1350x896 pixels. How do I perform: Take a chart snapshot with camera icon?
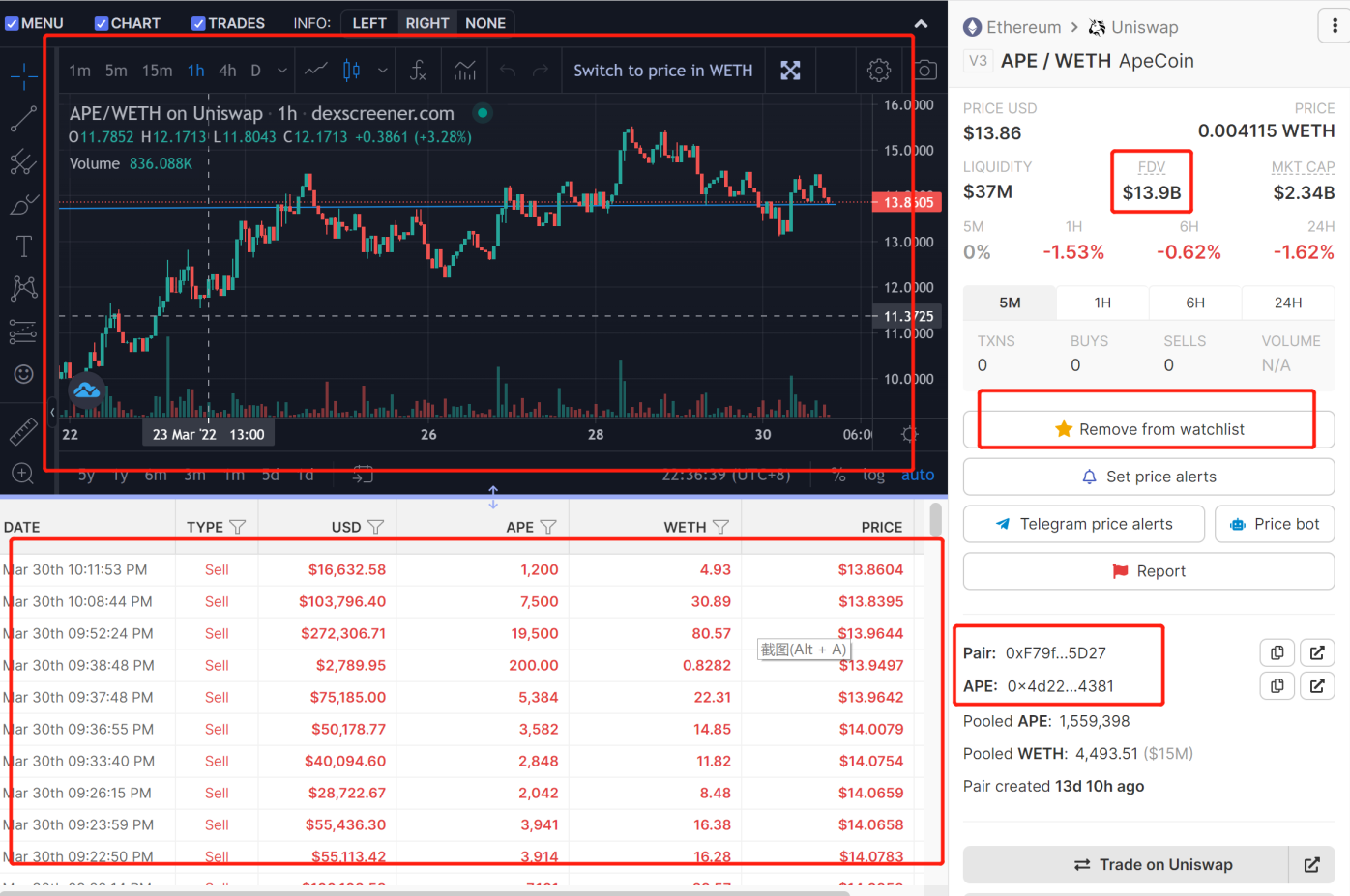pos(925,70)
